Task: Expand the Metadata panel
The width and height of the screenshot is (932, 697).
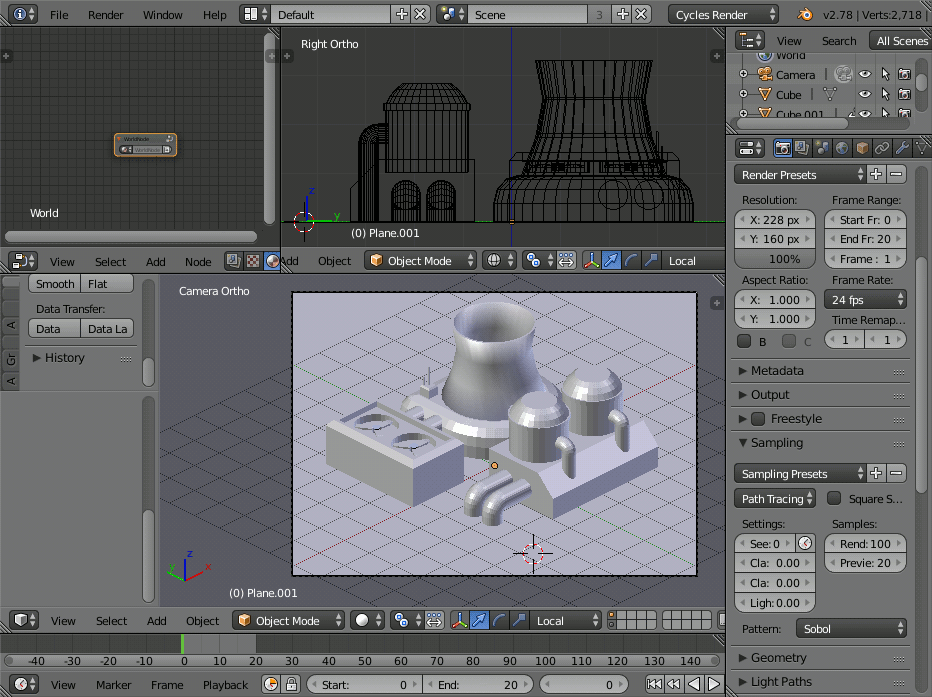Action: (x=777, y=371)
